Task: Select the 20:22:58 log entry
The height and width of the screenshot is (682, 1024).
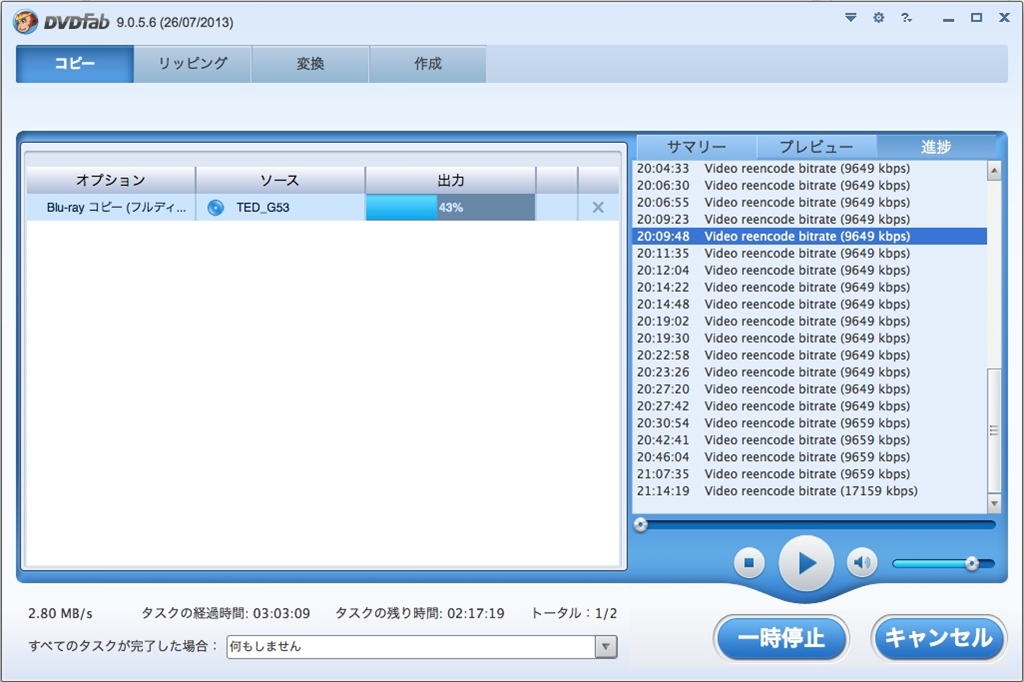Action: 810,355
